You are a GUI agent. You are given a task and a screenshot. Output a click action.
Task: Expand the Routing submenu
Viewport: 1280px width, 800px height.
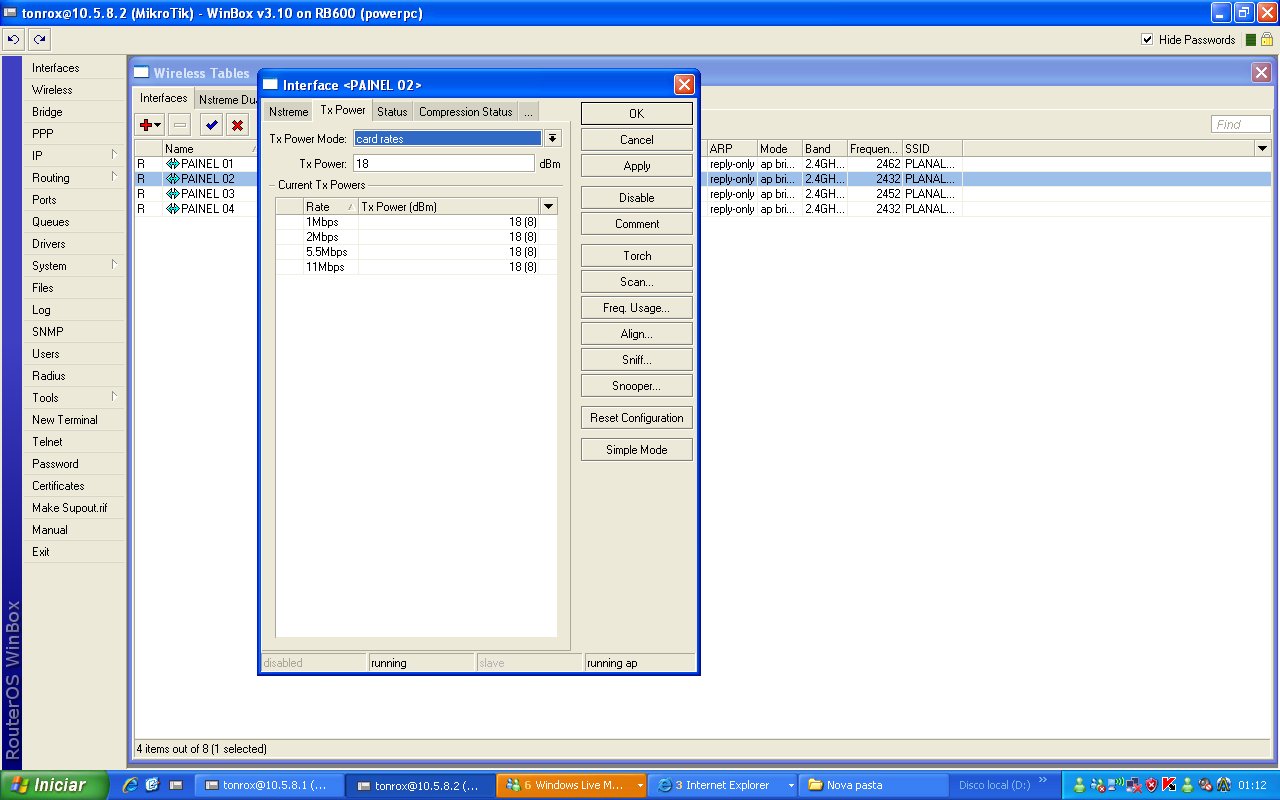coord(114,177)
